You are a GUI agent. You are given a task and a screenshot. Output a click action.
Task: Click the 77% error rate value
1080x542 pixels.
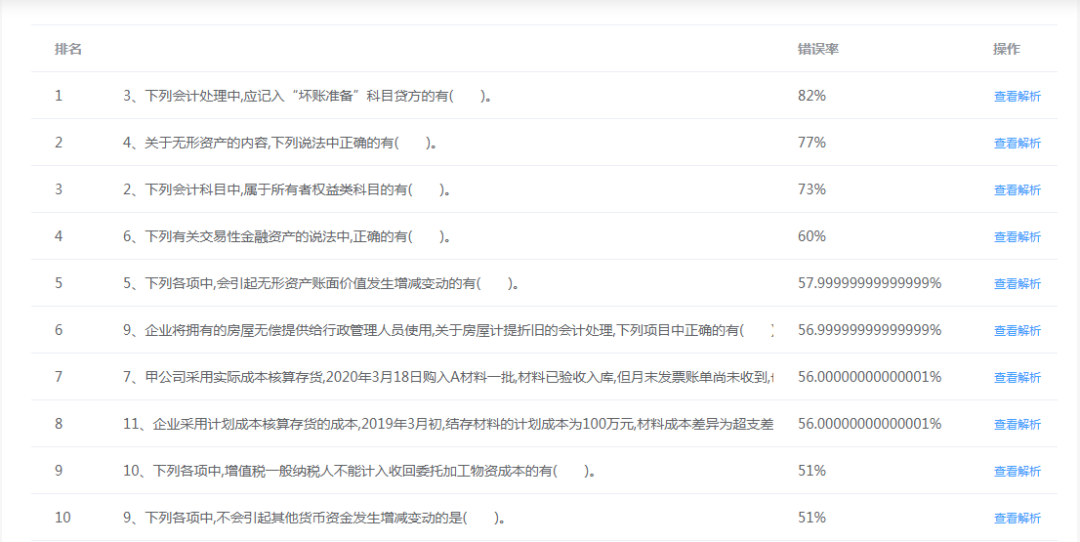tap(811, 143)
